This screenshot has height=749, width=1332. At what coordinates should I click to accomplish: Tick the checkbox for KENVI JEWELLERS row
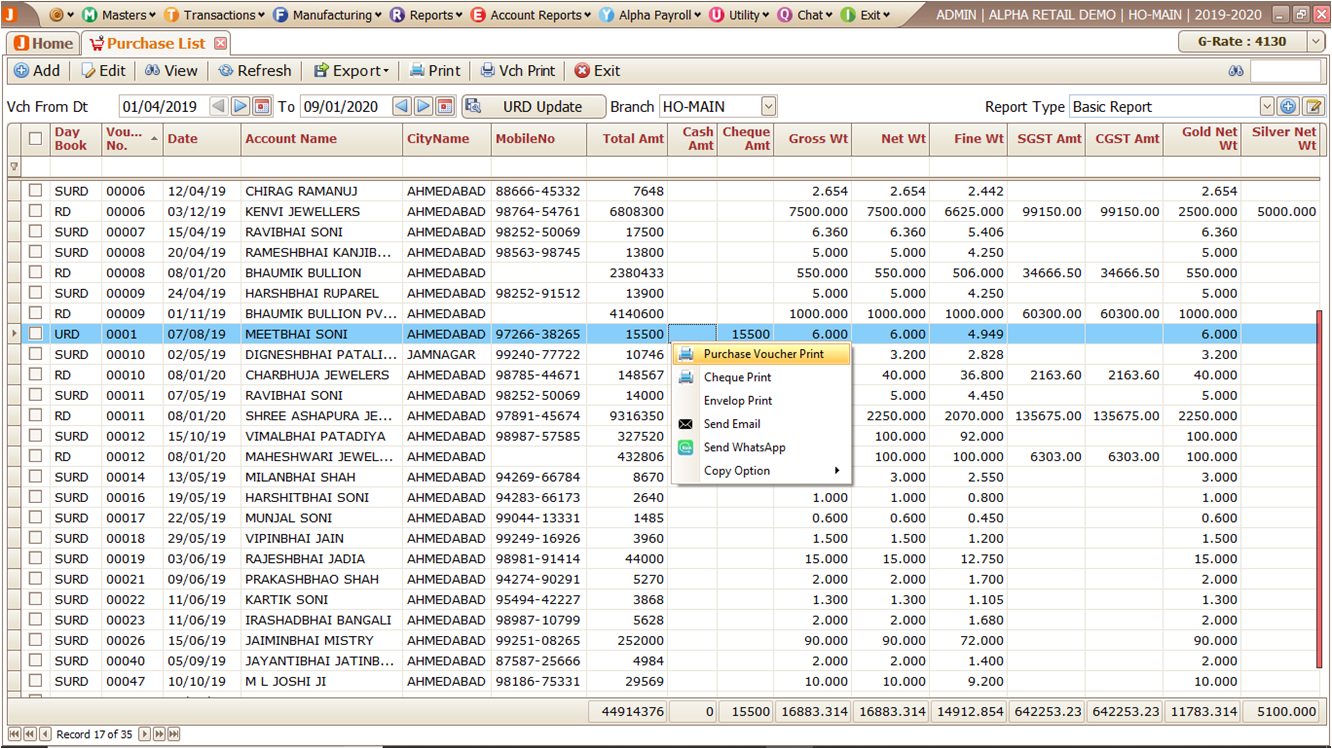[36, 212]
